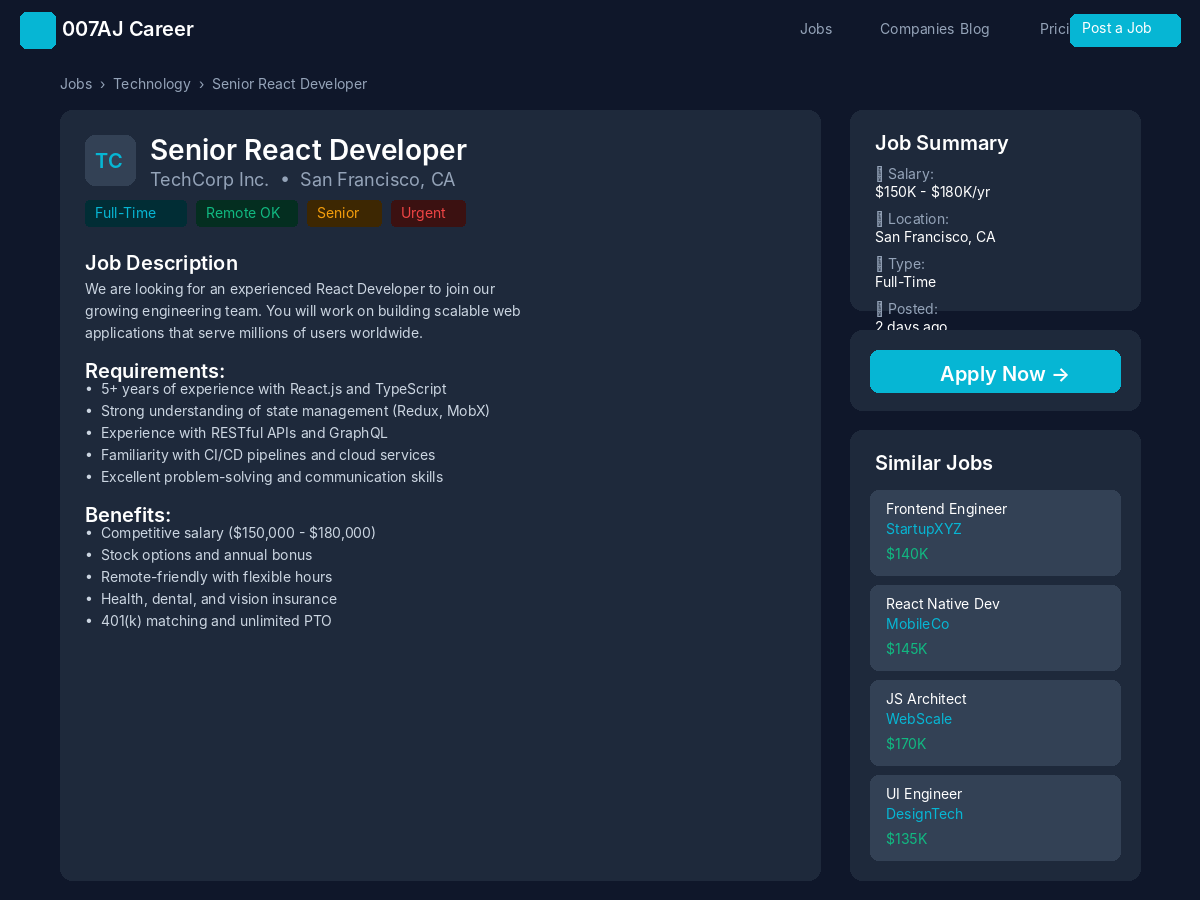Click the 007AJ Career site title
This screenshot has width=1200, height=900.
click(x=128, y=29)
